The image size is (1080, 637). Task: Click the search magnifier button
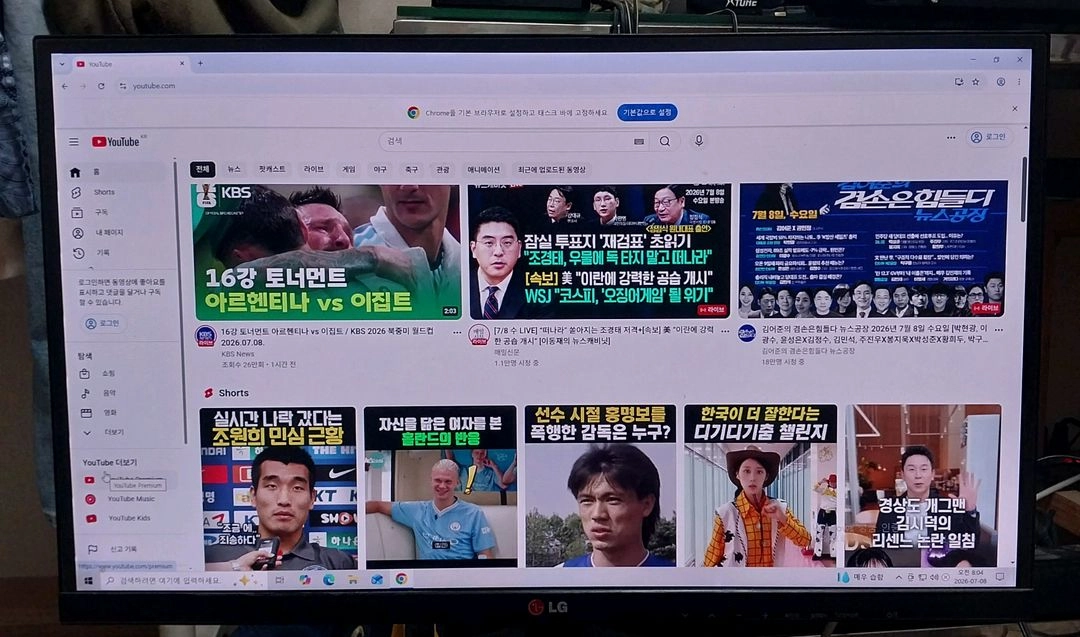[x=665, y=141]
